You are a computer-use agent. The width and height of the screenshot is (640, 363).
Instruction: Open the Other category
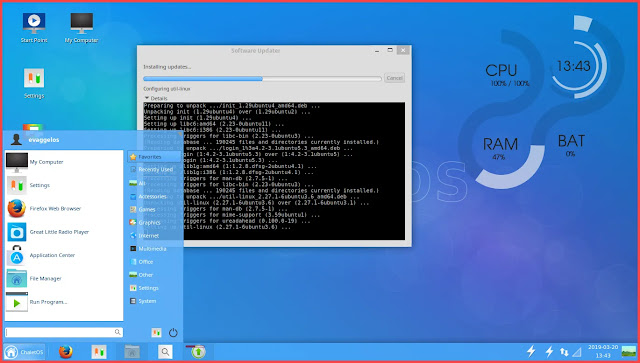pos(154,275)
